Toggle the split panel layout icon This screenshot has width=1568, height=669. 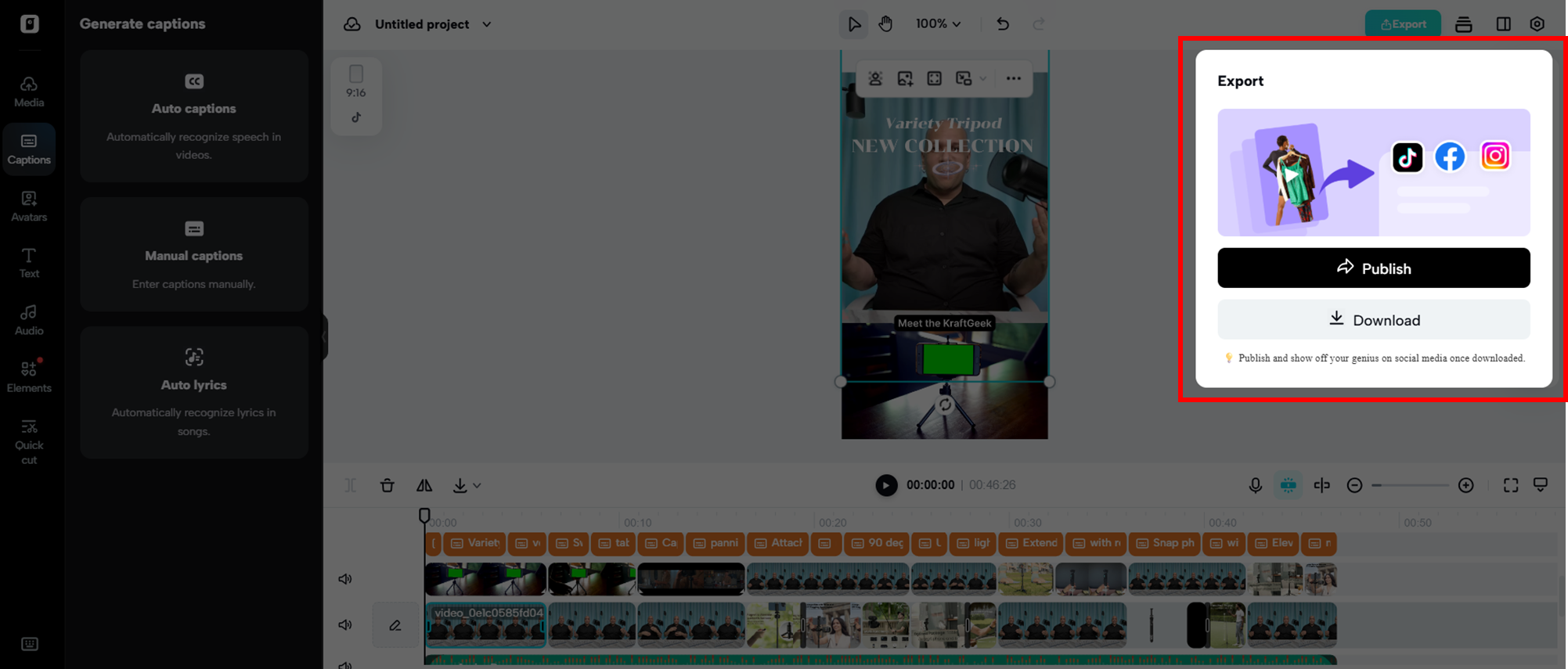tap(1503, 24)
